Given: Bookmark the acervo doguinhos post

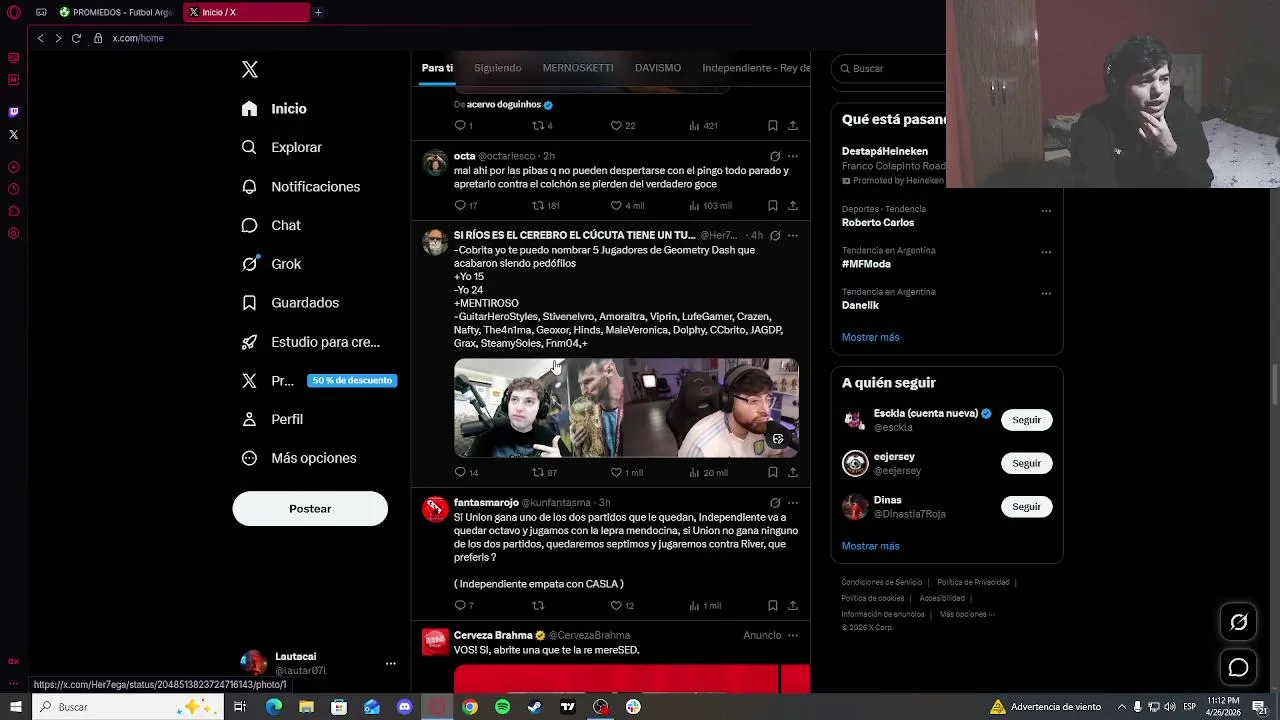Looking at the screenshot, I should pyautogui.click(x=772, y=125).
